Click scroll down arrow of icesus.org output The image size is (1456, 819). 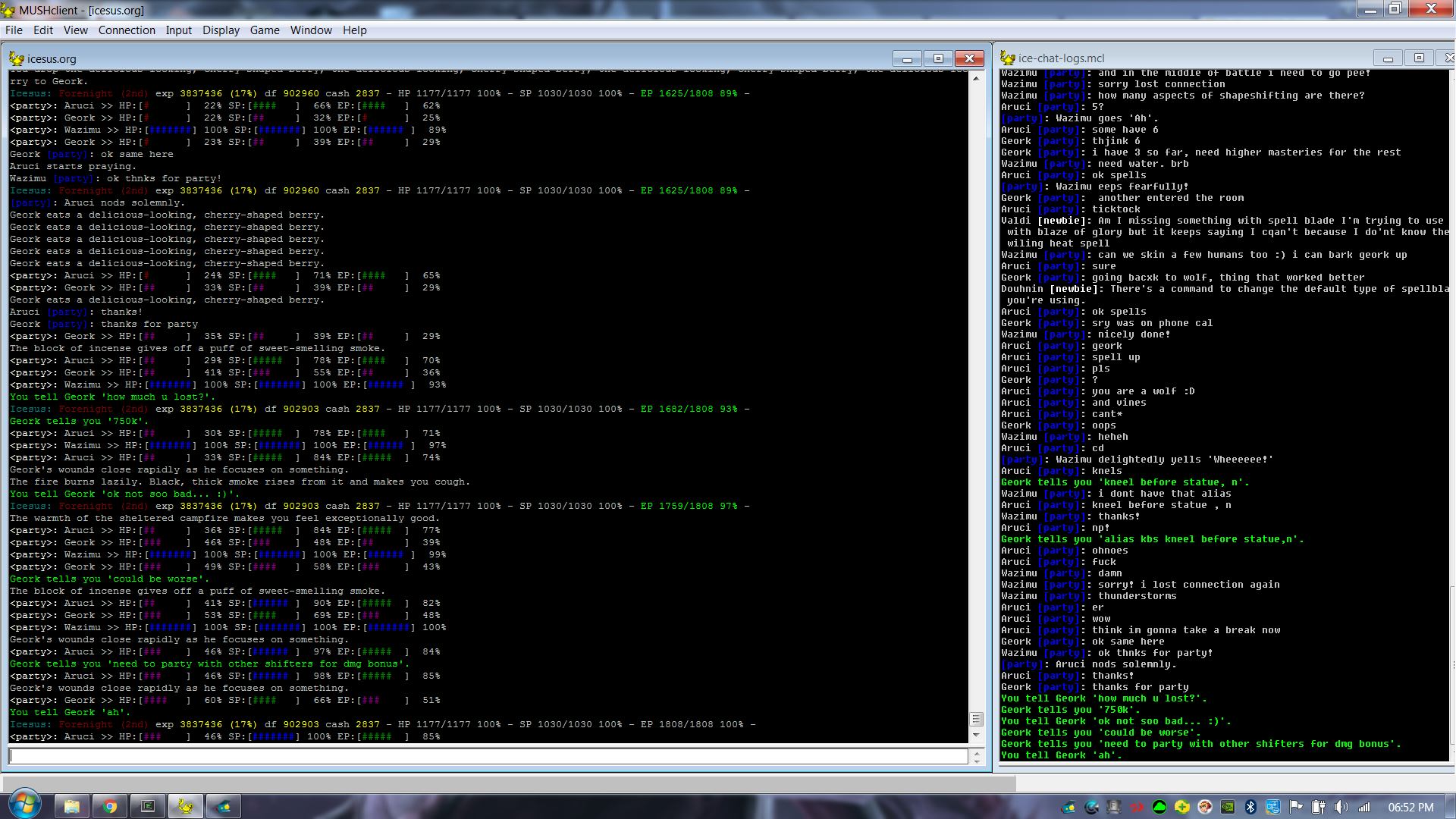point(977,735)
